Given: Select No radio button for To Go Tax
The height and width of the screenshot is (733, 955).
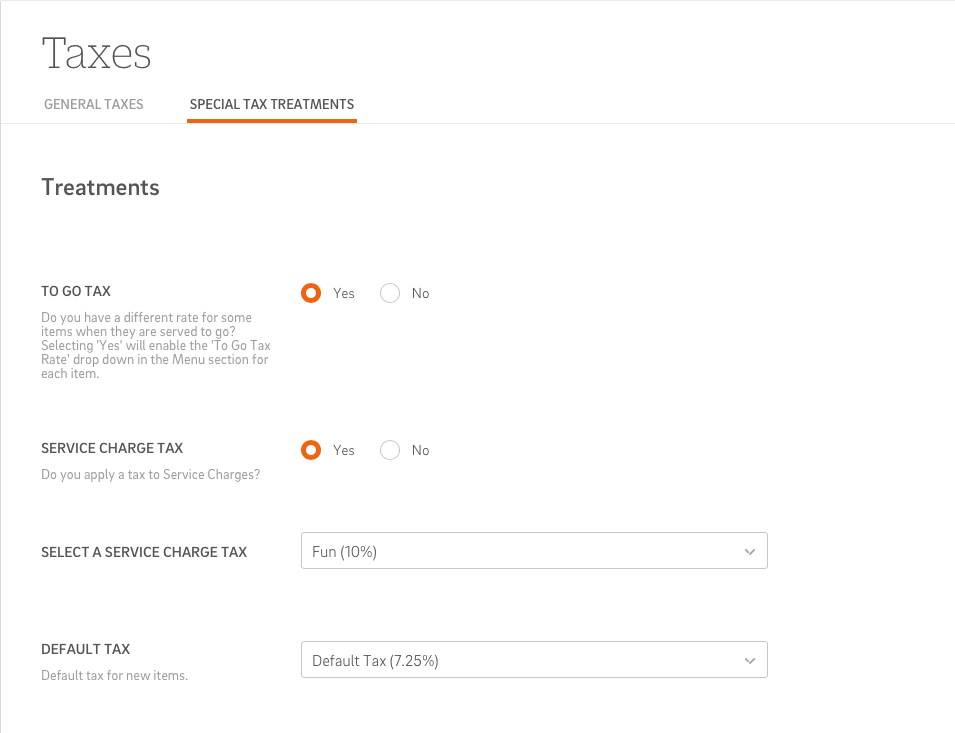Looking at the screenshot, I should pyautogui.click(x=390, y=293).
